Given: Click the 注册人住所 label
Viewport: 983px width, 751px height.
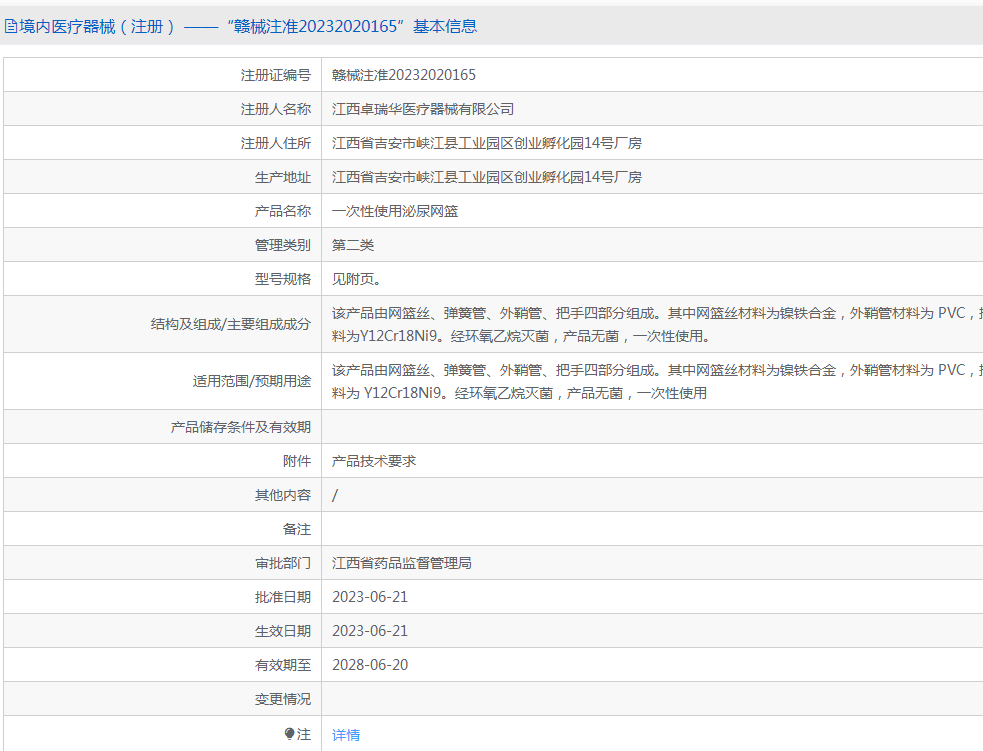Looking at the screenshot, I should [276, 143].
